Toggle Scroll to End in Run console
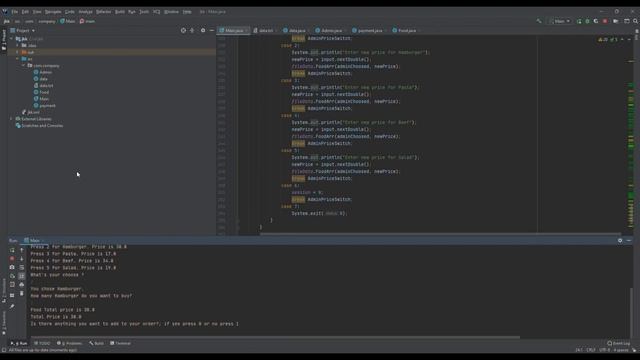This screenshot has height=360, width=640. point(22,276)
